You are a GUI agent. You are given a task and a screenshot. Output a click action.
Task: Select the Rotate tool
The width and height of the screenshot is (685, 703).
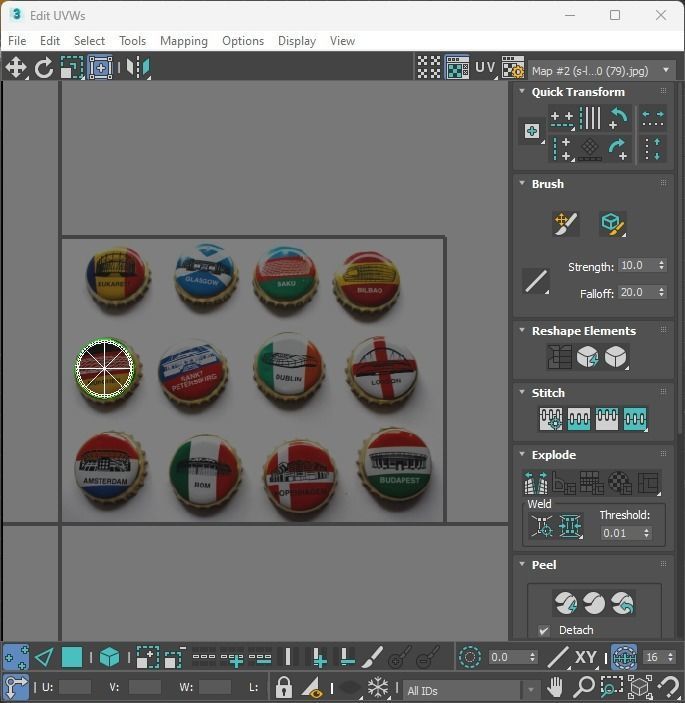pos(44,68)
